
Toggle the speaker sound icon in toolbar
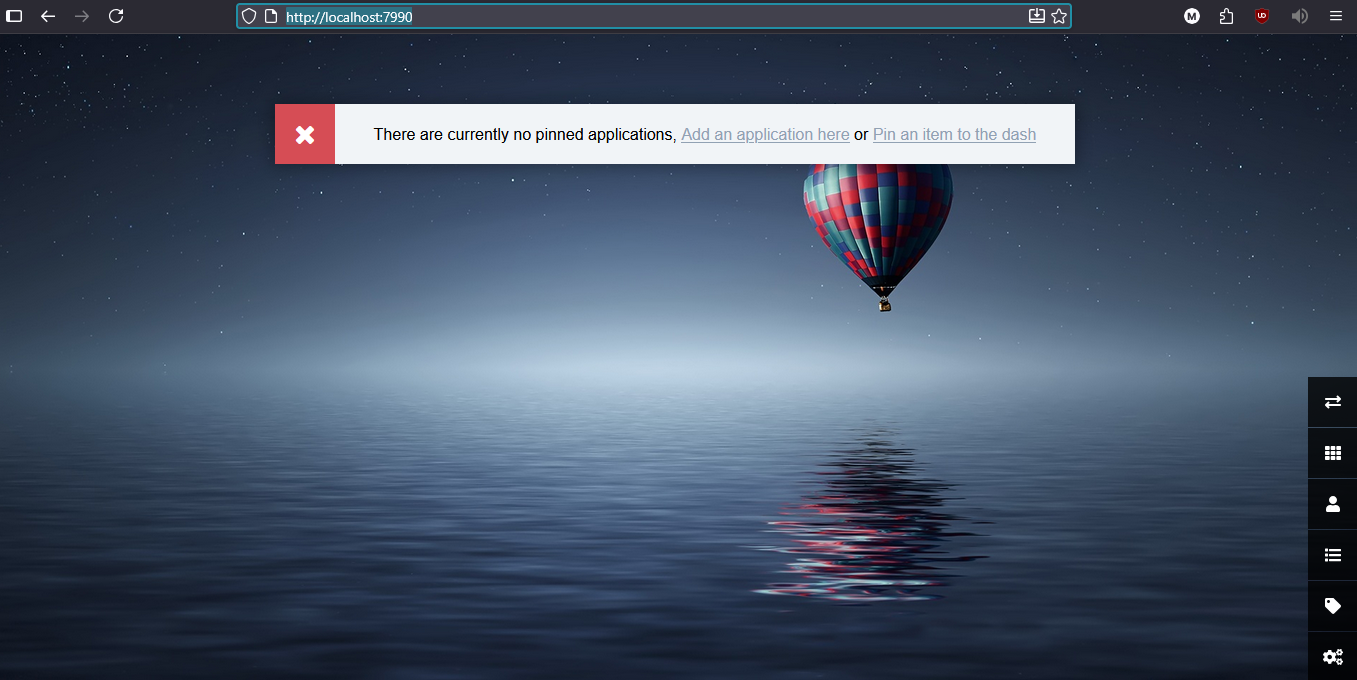(x=1299, y=16)
